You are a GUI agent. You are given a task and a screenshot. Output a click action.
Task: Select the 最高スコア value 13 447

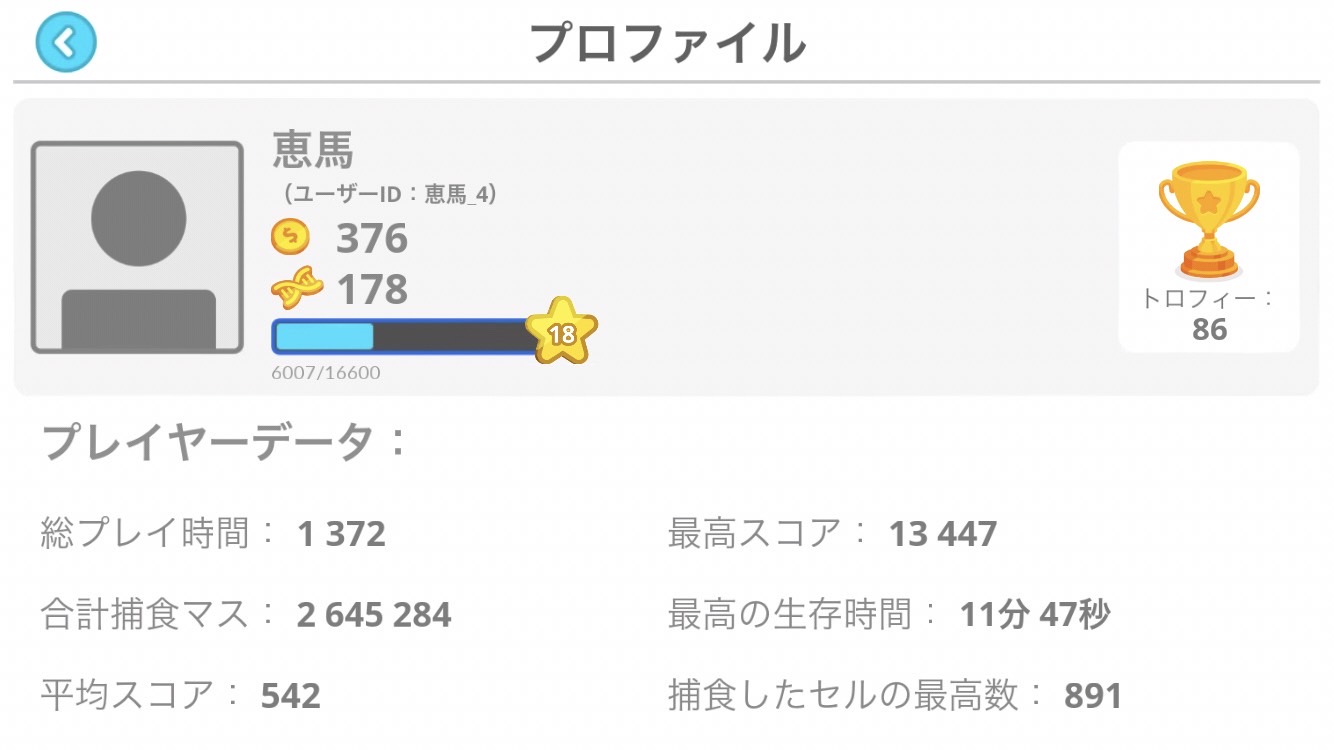[x=942, y=534]
